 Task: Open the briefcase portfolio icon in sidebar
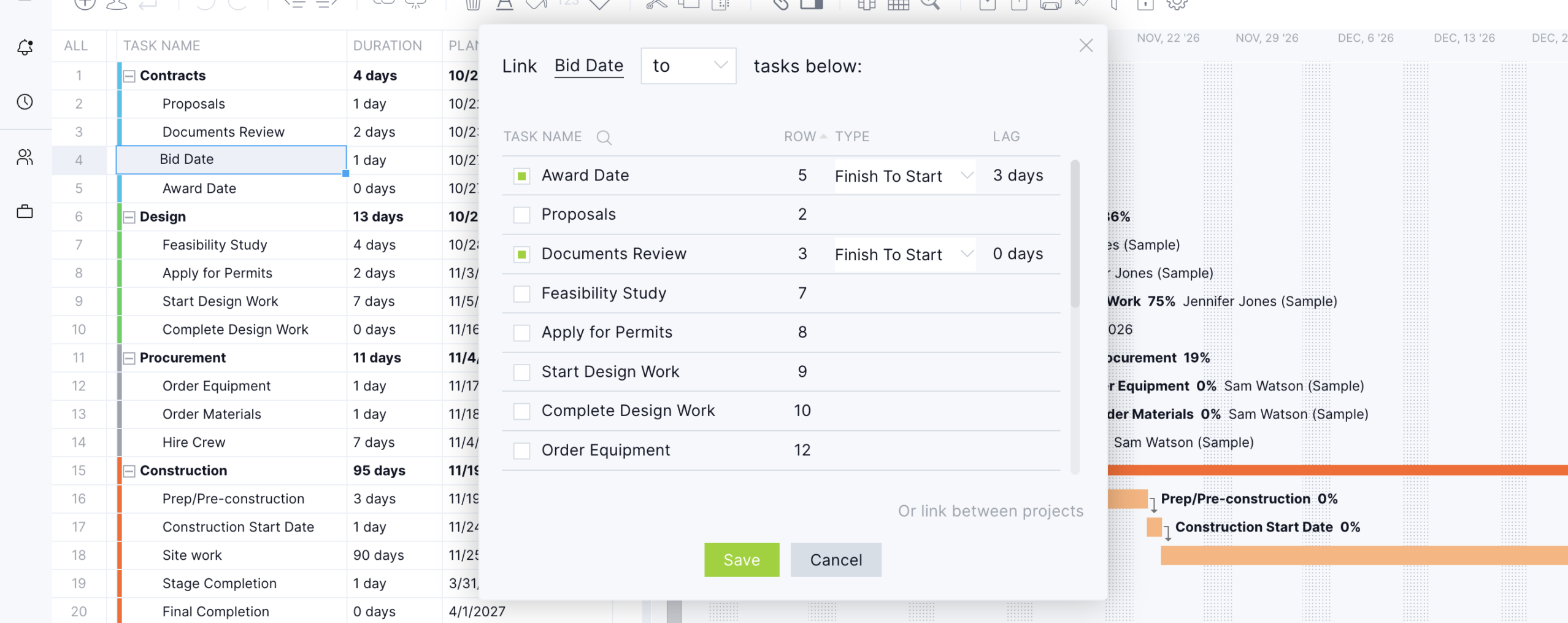pos(25,212)
